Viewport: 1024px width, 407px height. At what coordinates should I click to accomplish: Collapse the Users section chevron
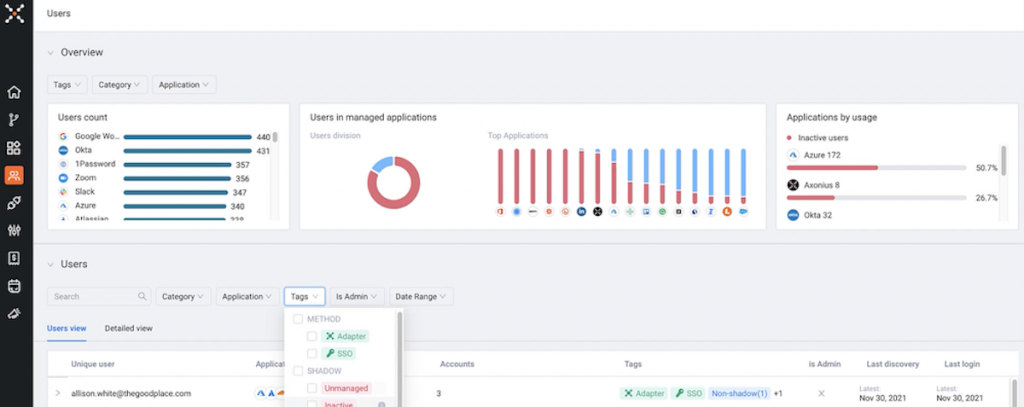point(50,265)
